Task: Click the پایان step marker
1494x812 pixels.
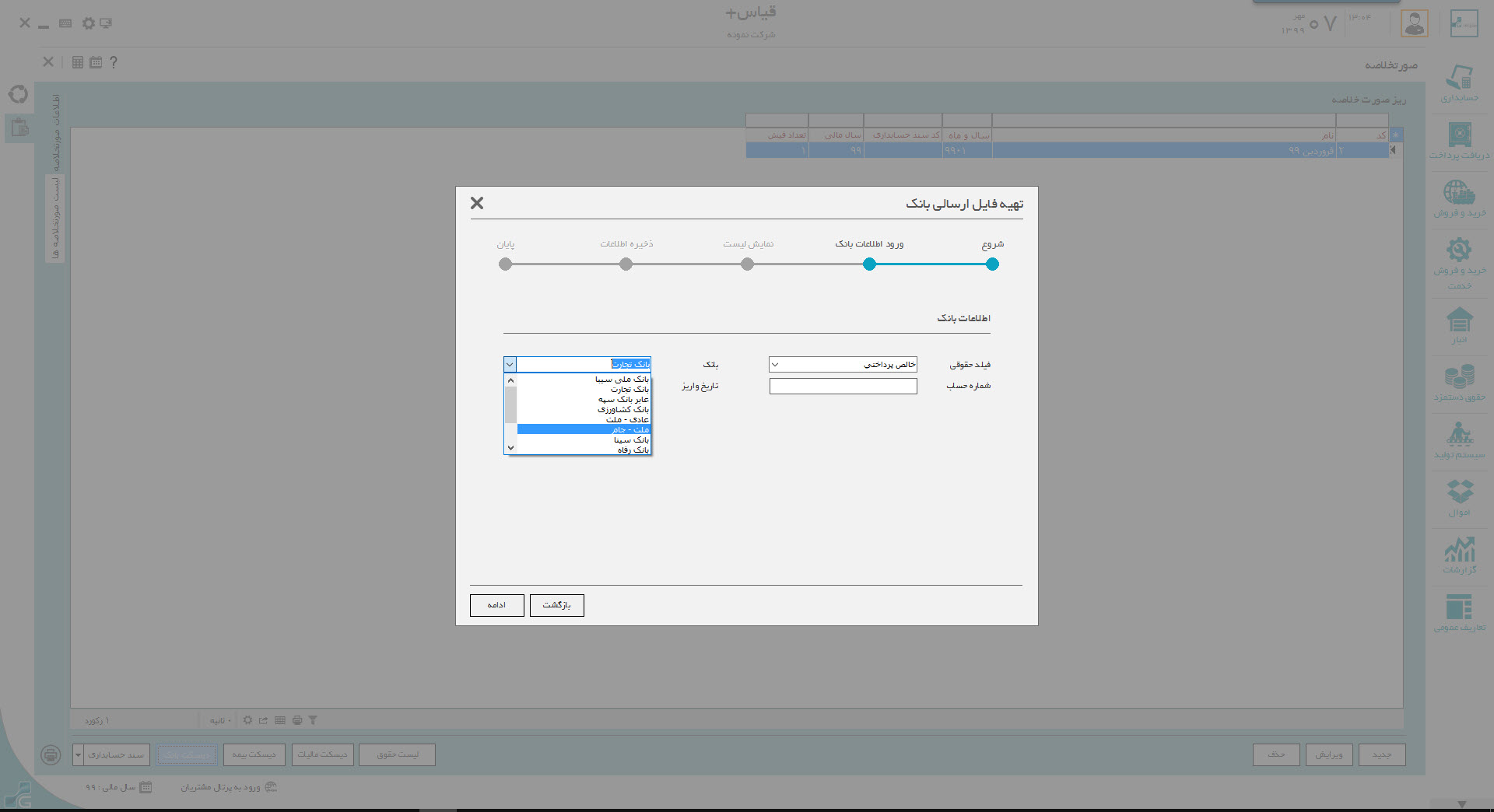Action: coord(505,264)
